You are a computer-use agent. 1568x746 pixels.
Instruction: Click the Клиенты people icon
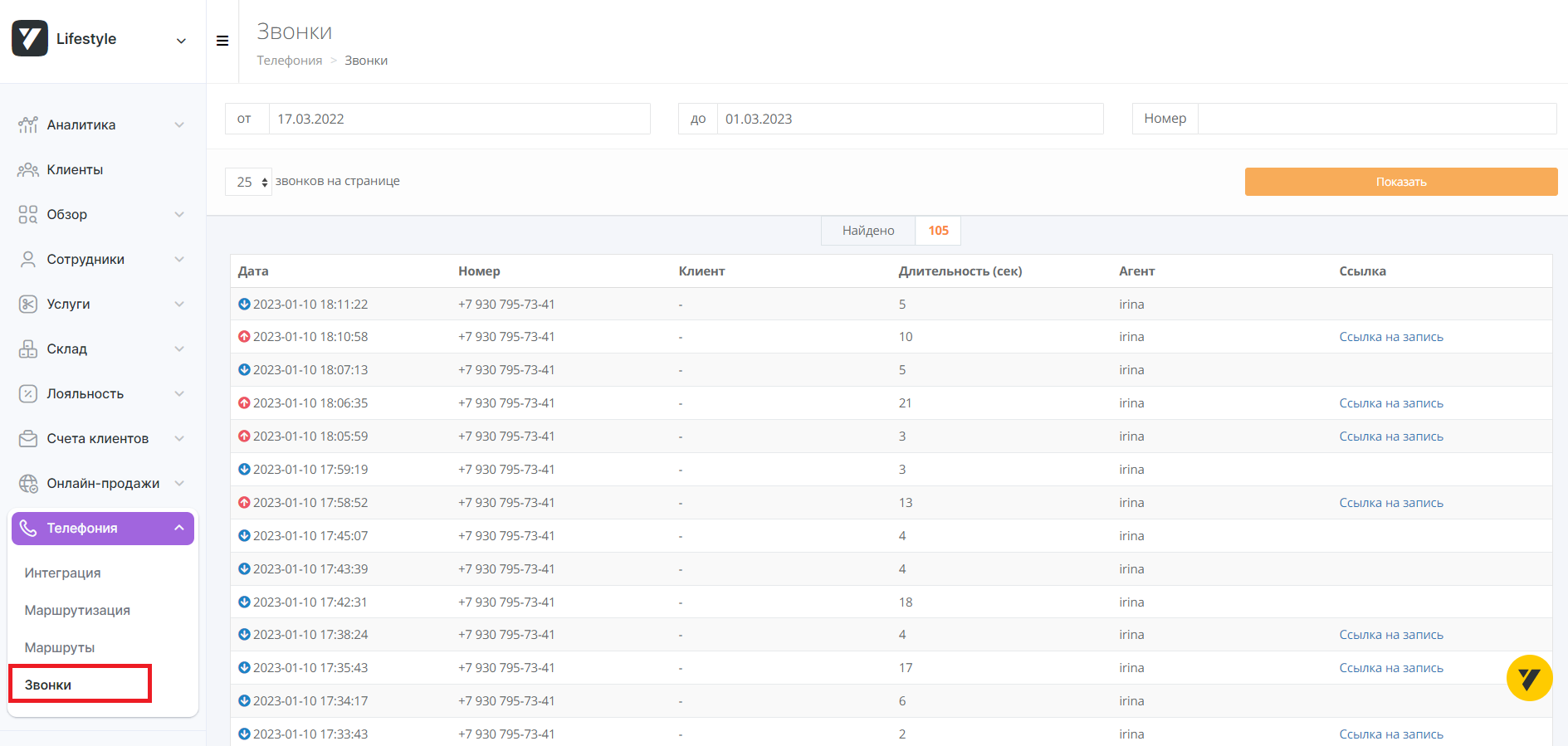(28, 170)
